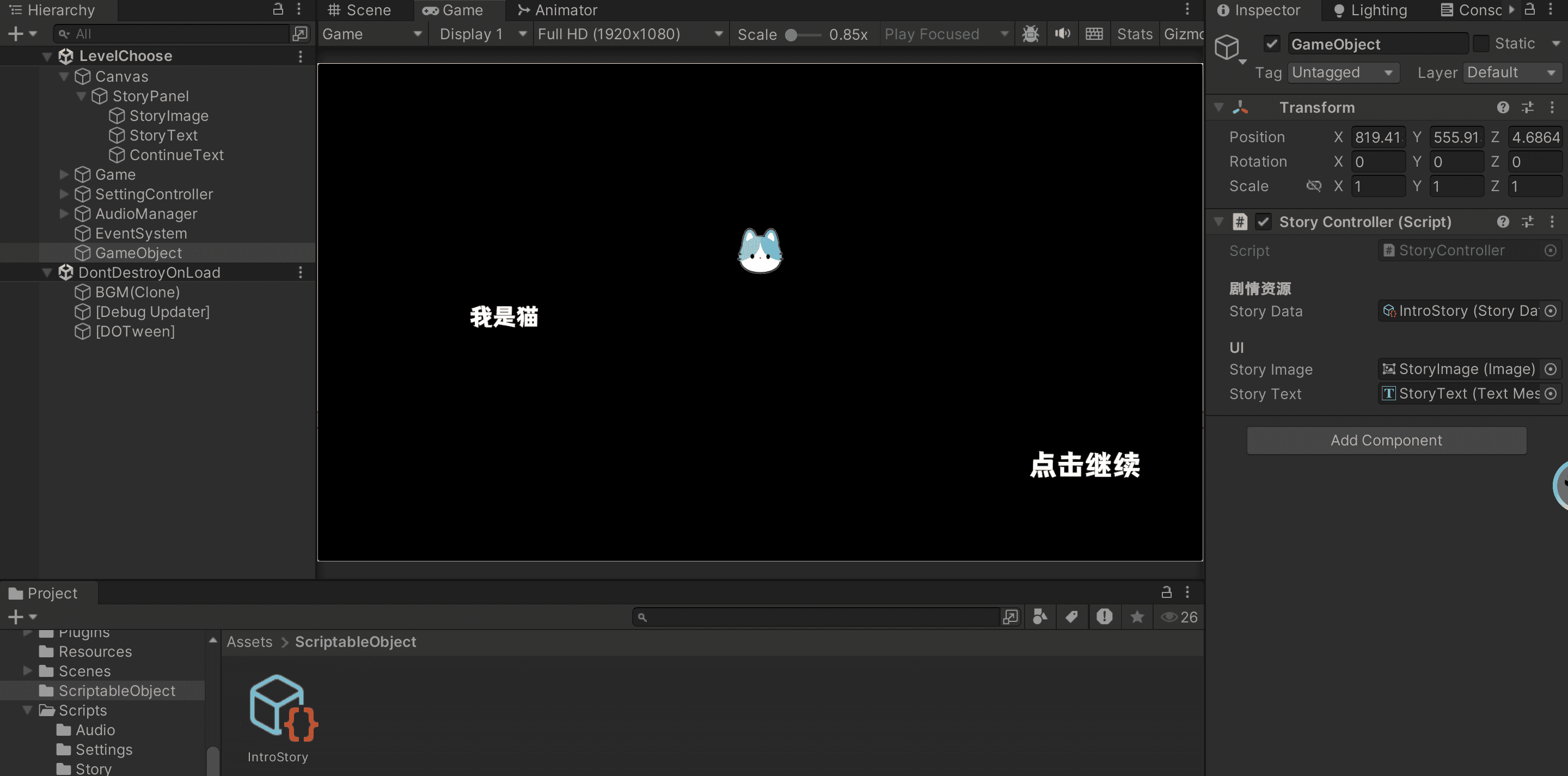Open the Display 1 dropdown
The image size is (1568, 776).
(x=482, y=34)
